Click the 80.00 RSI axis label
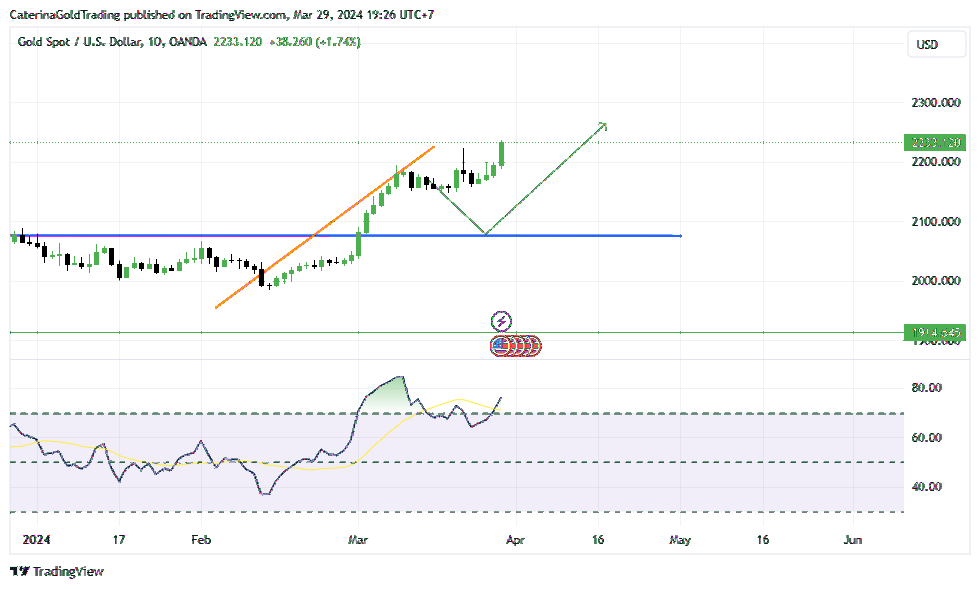This screenshot has width=980, height=589. point(926,388)
